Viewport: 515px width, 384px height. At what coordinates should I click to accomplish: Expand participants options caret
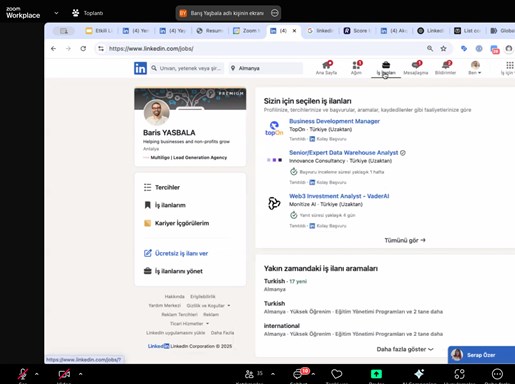273,374
